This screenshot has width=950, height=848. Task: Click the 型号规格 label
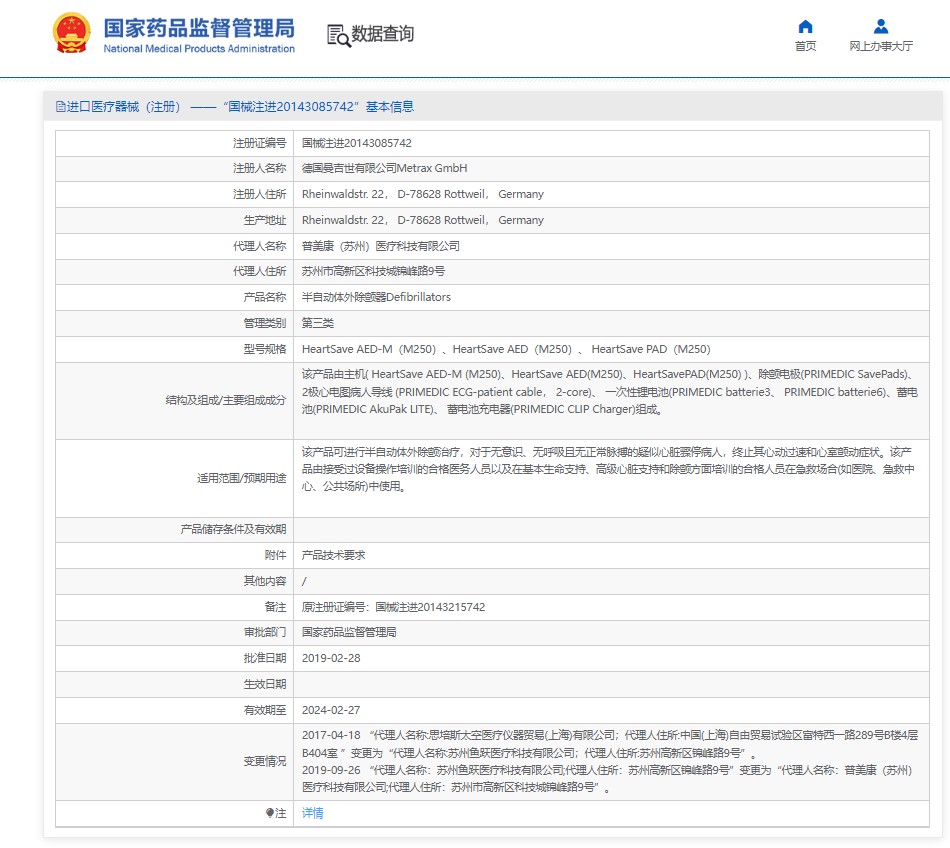[265, 349]
